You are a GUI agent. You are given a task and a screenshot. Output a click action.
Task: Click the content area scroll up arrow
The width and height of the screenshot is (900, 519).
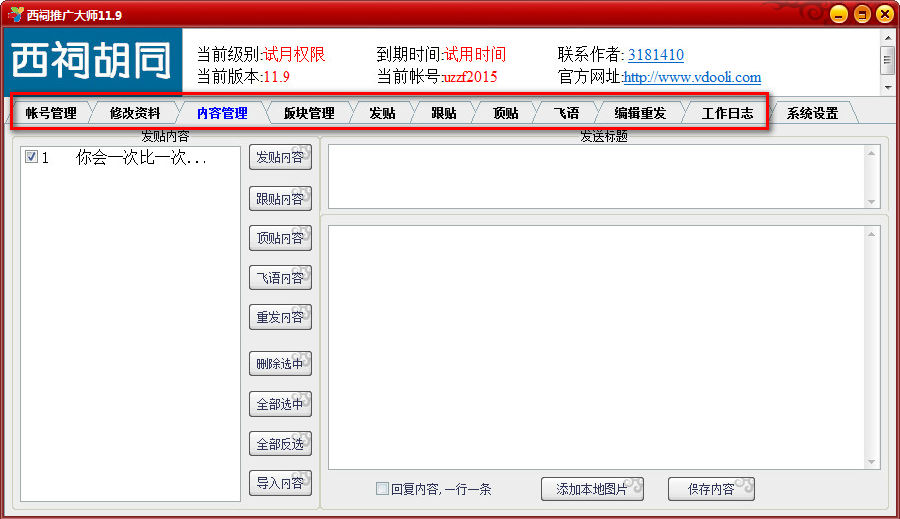[871, 234]
